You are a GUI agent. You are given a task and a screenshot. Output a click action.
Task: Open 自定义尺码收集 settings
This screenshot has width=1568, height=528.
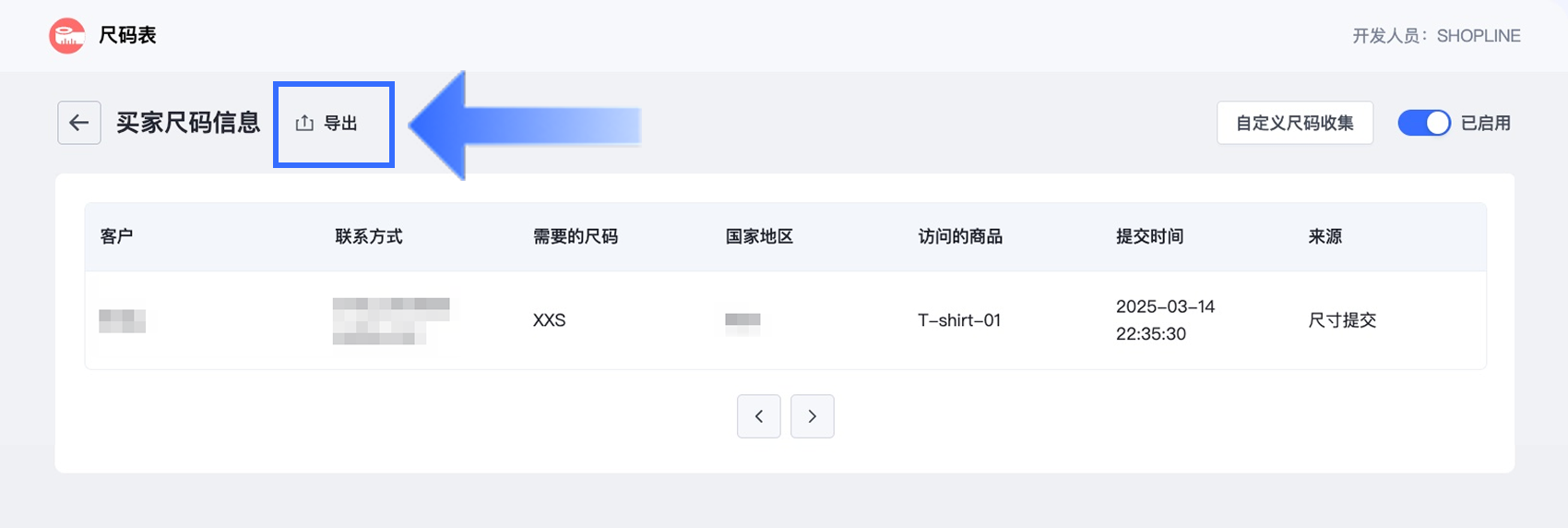[x=1294, y=123]
